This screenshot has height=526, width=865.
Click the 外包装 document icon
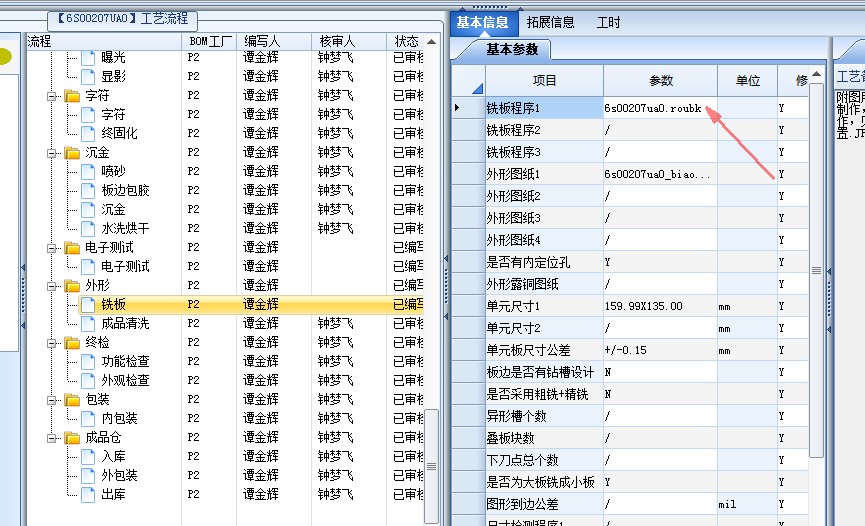pos(88,475)
